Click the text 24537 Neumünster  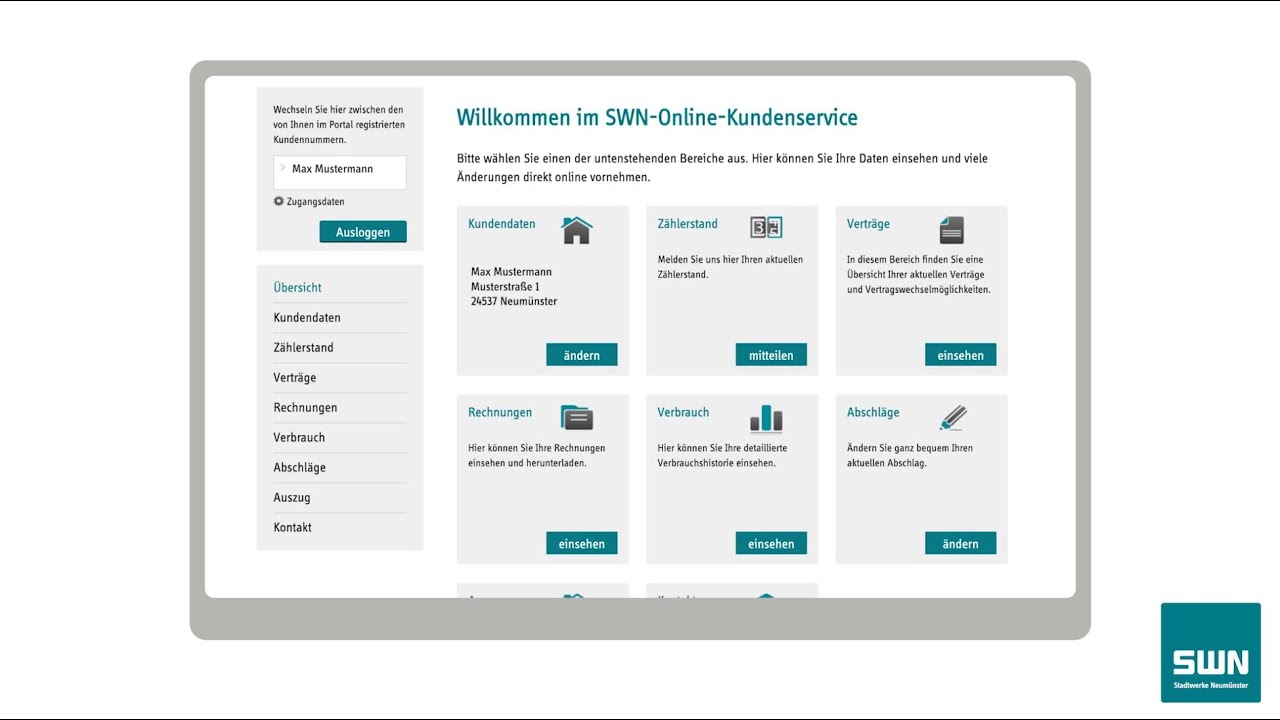pyautogui.click(x=514, y=302)
